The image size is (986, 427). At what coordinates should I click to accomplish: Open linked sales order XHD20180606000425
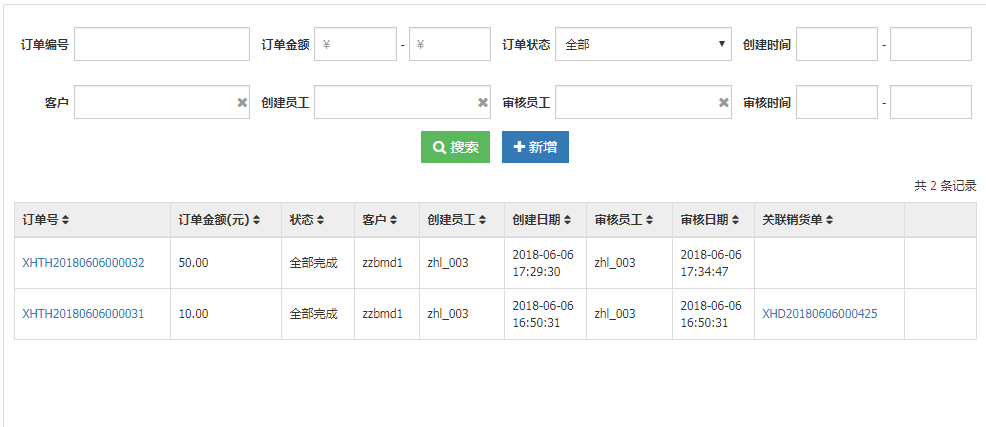click(x=820, y=314)
